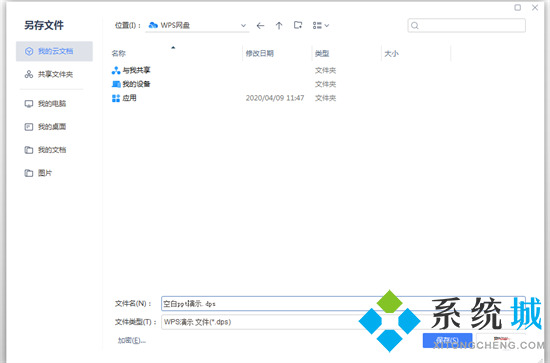Click the 我的设备 device icon
The height and width of the screenshot is (363, 550).
116,84
